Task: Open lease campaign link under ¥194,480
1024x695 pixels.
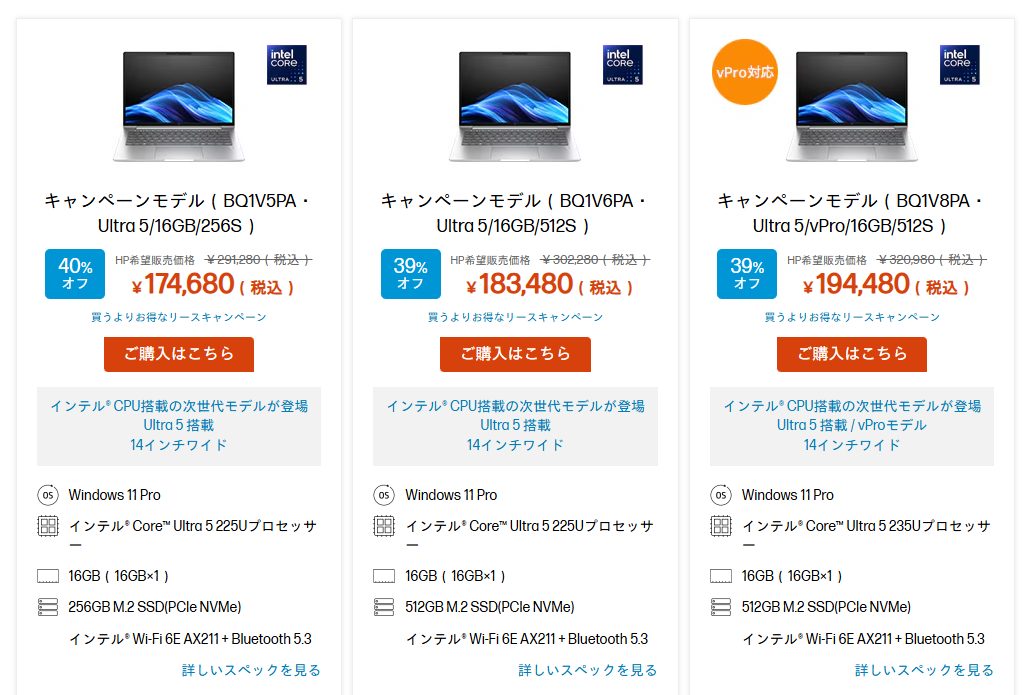Action: click(852, 317)
